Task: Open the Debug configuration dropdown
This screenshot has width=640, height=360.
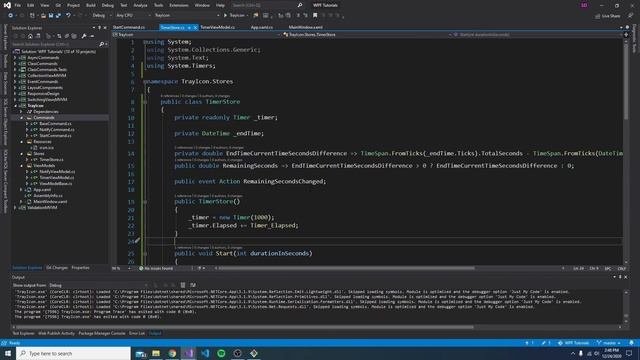Action: [x=102, y=16]
